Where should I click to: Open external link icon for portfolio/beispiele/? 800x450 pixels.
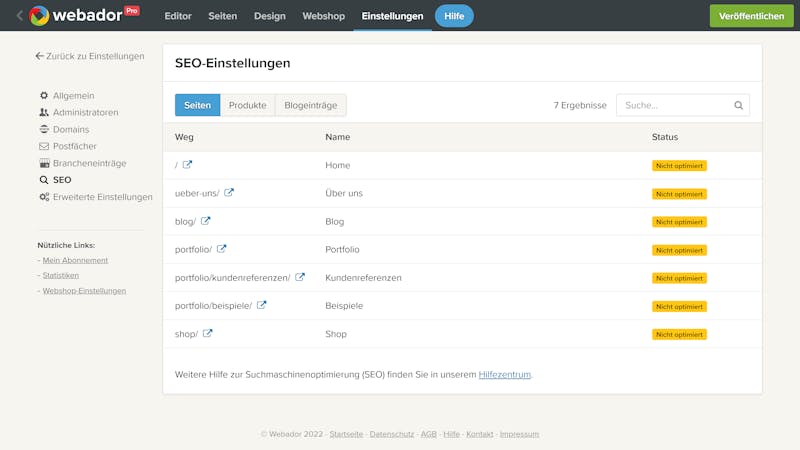coord(262,305)
